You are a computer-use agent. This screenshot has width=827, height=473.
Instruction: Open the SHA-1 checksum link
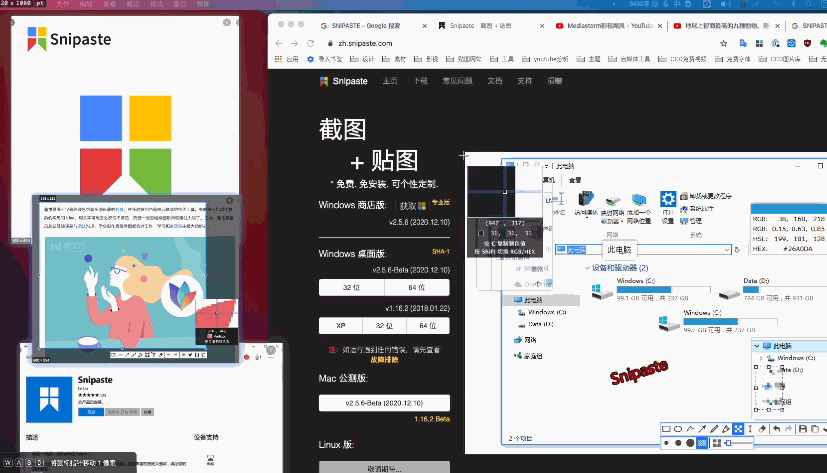(441, 252)
